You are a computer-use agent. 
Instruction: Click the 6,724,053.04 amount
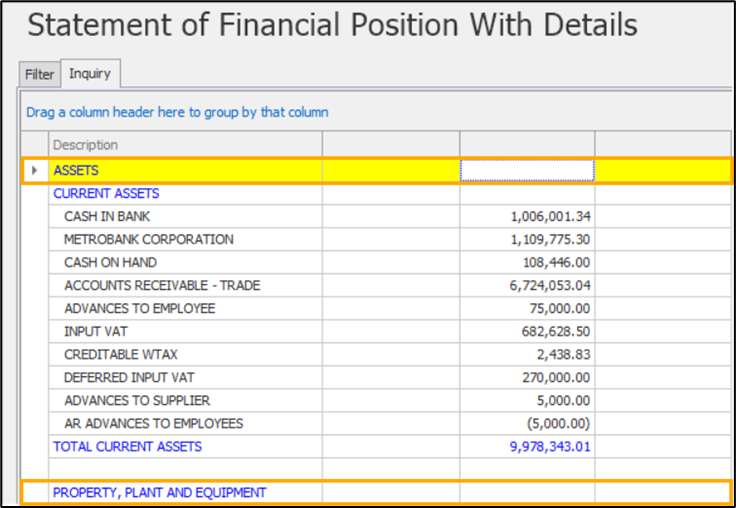[550, 285]
